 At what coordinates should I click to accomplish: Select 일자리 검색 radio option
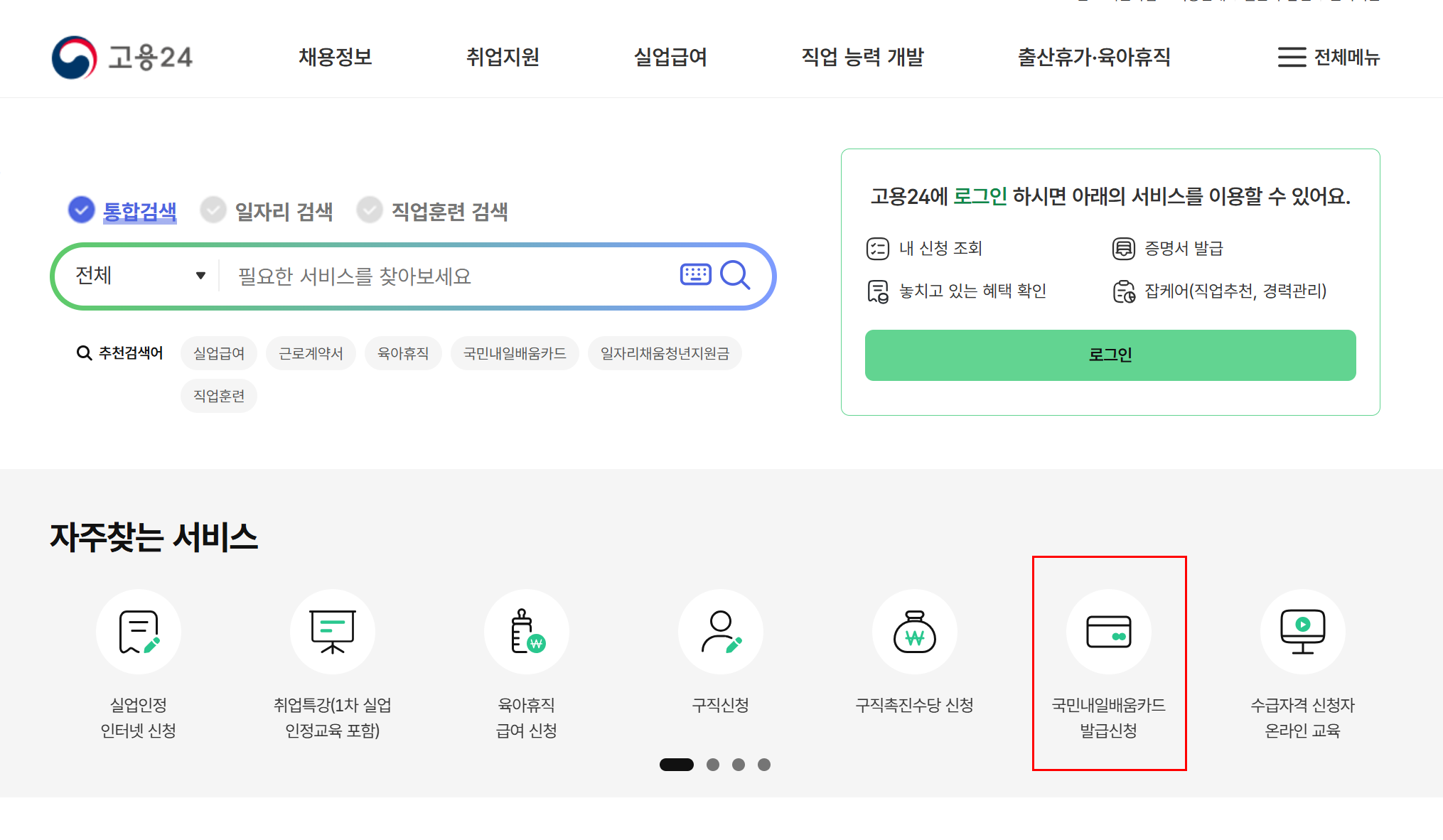(213, 210)
